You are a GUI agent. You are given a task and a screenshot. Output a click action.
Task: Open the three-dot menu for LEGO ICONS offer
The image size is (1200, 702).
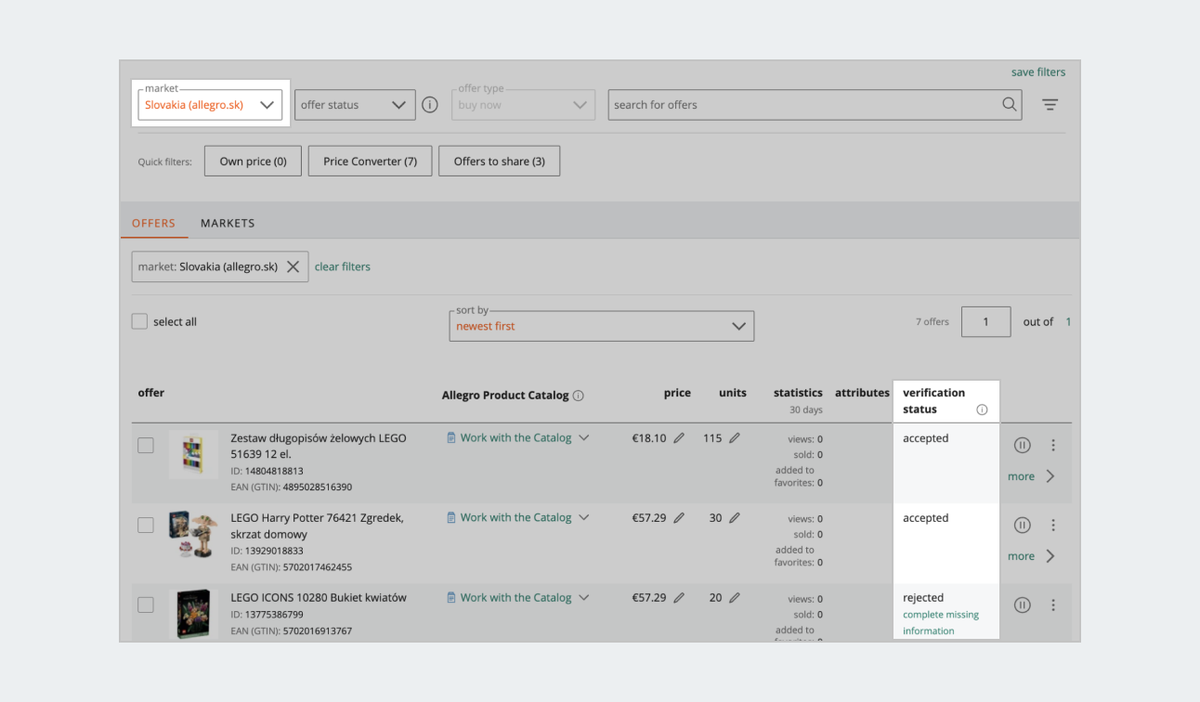pos(1053,605)
